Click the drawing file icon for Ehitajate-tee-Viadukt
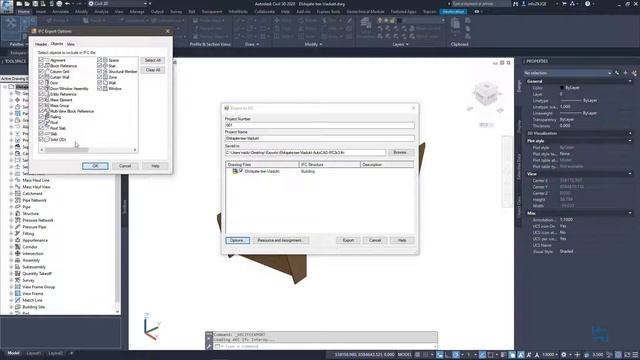Image resolution: width=640 pixels, height=360 pixels. tap(235, 171)
